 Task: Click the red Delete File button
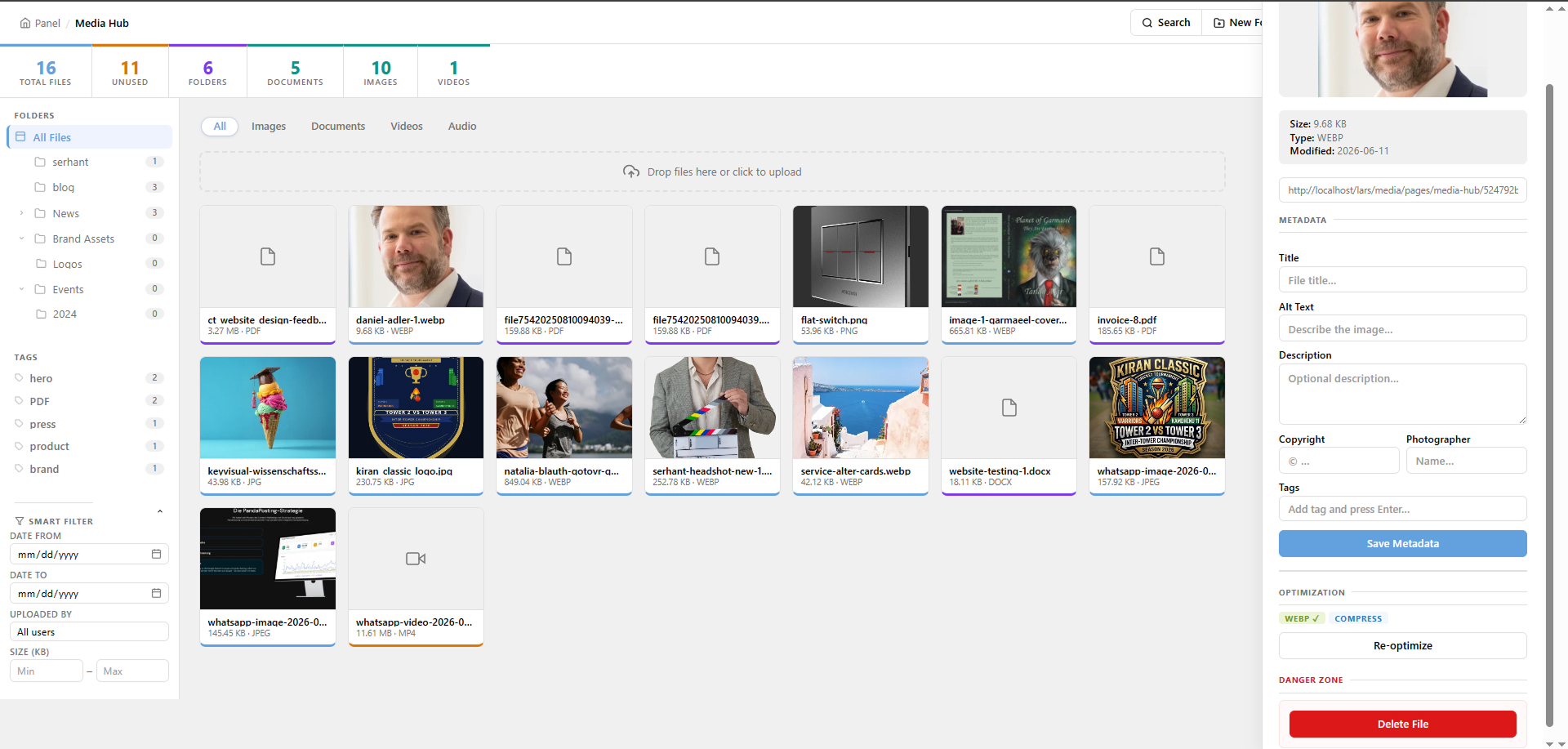click(1403, 724)
